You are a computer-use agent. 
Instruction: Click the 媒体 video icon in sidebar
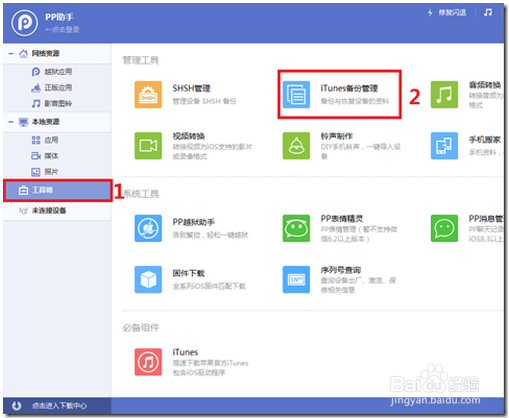[36, 156]
